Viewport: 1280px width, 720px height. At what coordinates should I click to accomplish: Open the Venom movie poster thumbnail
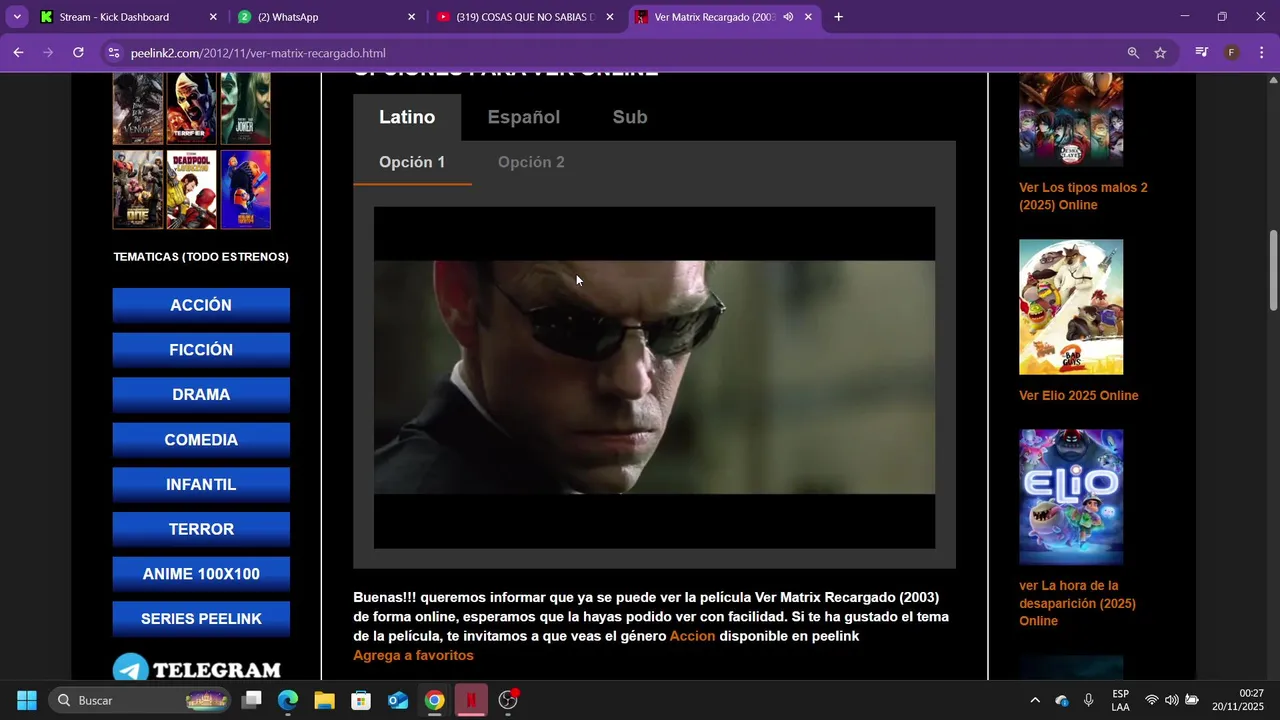(138, 109)
